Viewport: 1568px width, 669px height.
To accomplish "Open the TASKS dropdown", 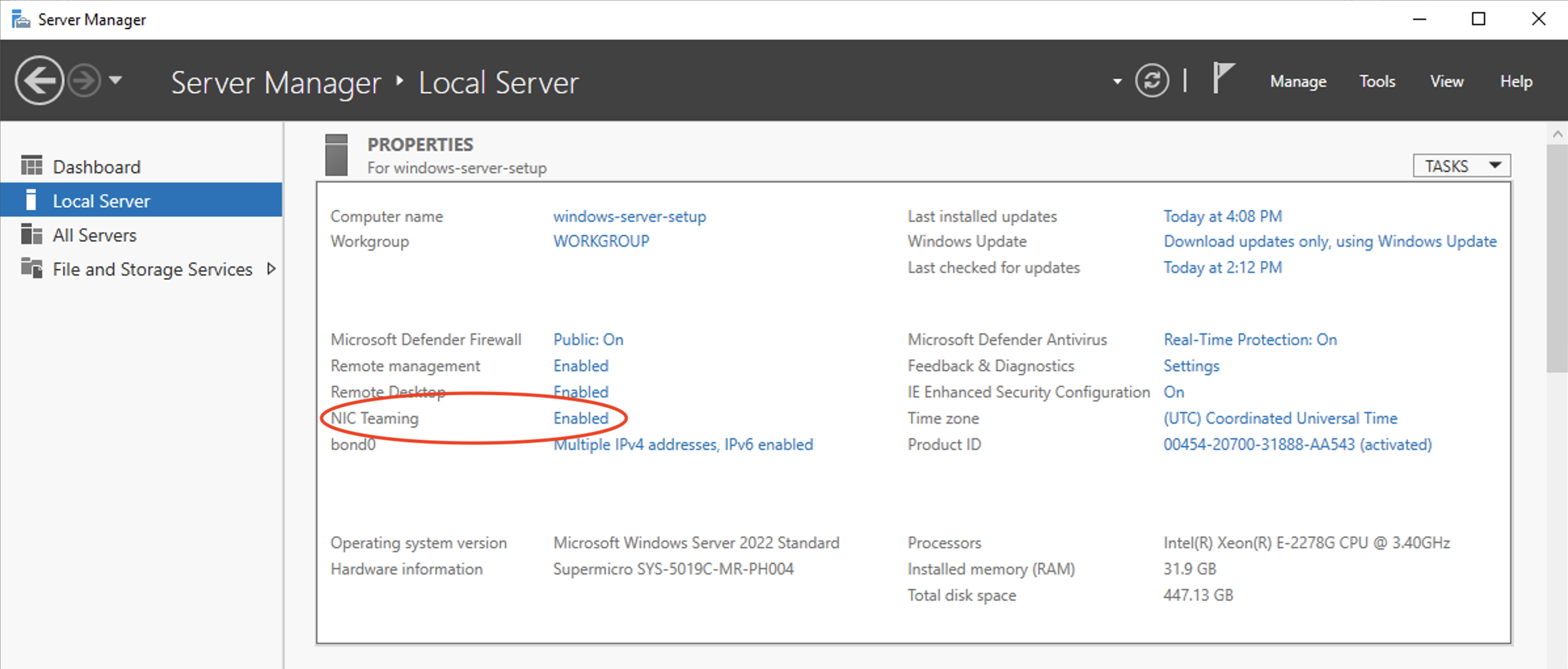I will click(1462, 166).
